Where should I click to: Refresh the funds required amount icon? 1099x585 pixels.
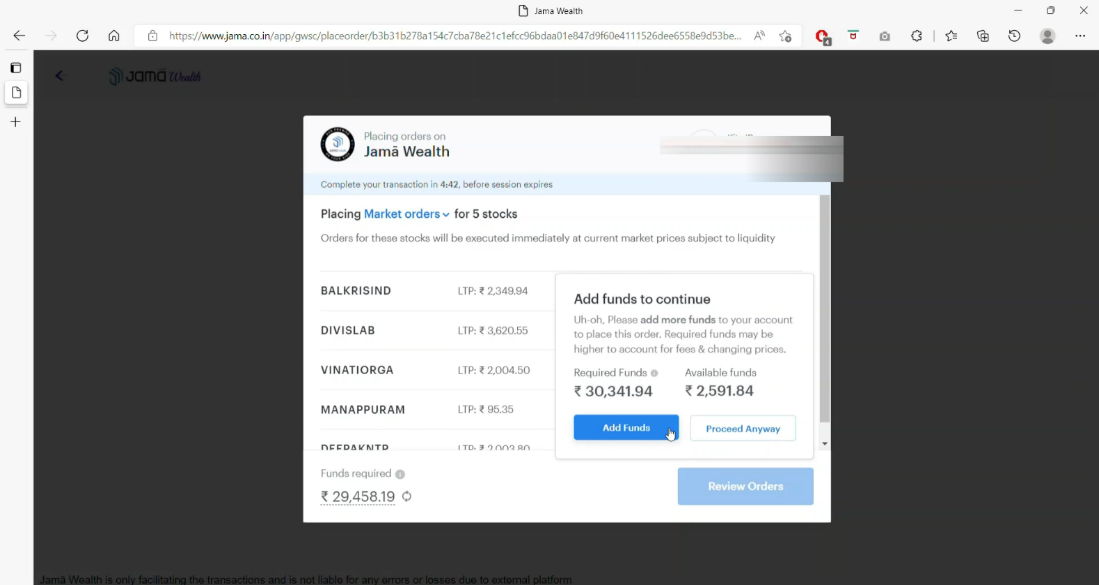click(x=407, y=496)
